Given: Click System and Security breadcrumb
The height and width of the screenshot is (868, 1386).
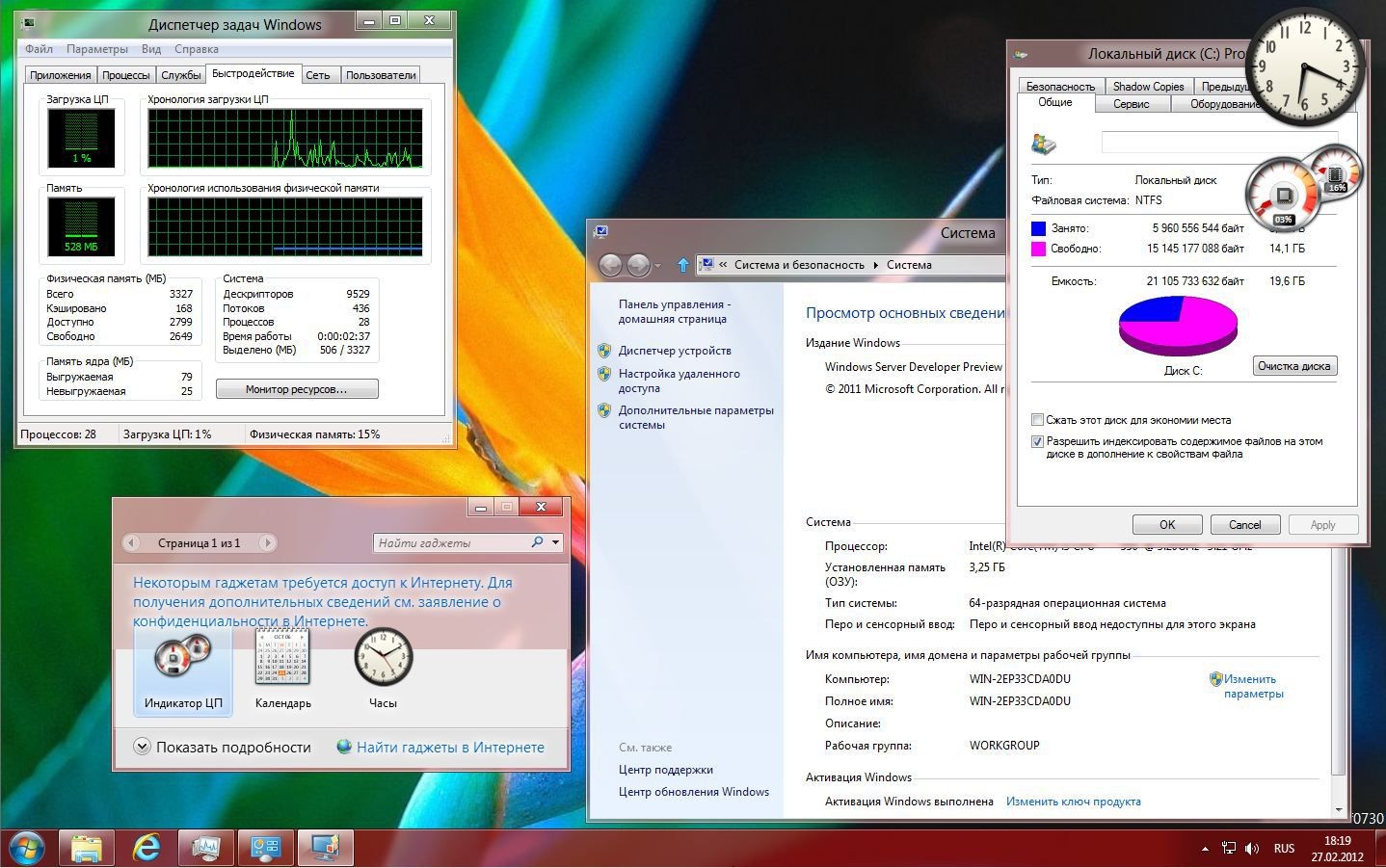Looking at the screenshot, I should [799, 265].
